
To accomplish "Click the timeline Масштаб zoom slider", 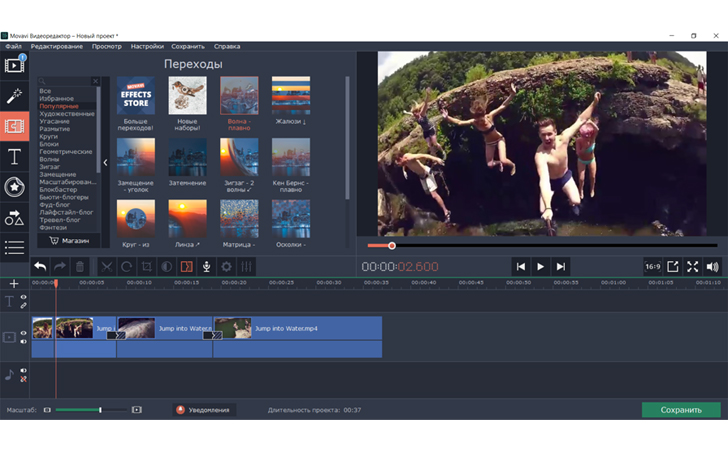I will (90, 410).
